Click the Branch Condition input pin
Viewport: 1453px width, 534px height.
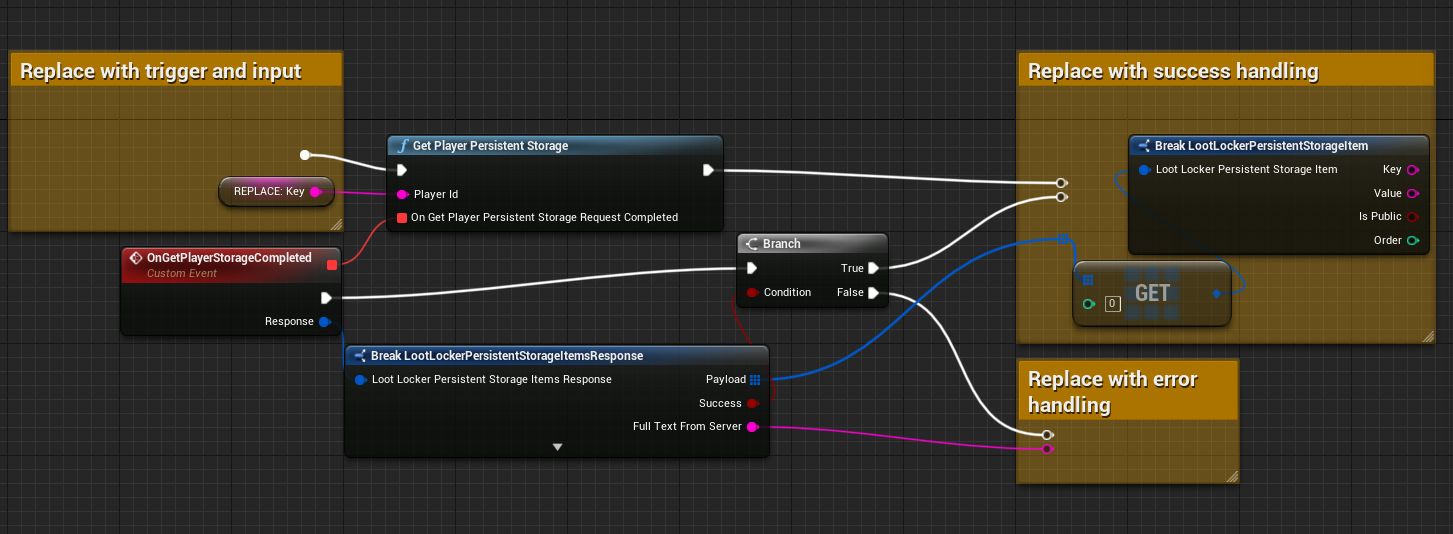click(752, 293)
